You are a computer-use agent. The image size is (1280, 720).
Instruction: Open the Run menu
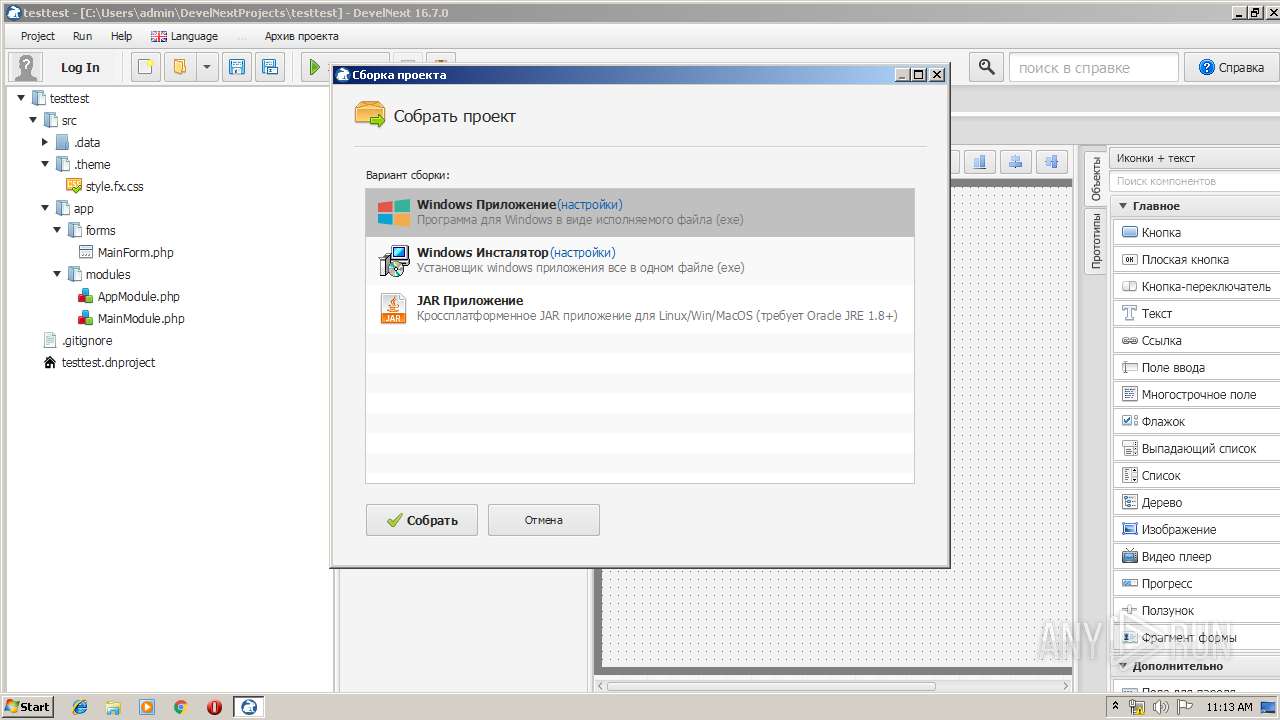point(82,36)
